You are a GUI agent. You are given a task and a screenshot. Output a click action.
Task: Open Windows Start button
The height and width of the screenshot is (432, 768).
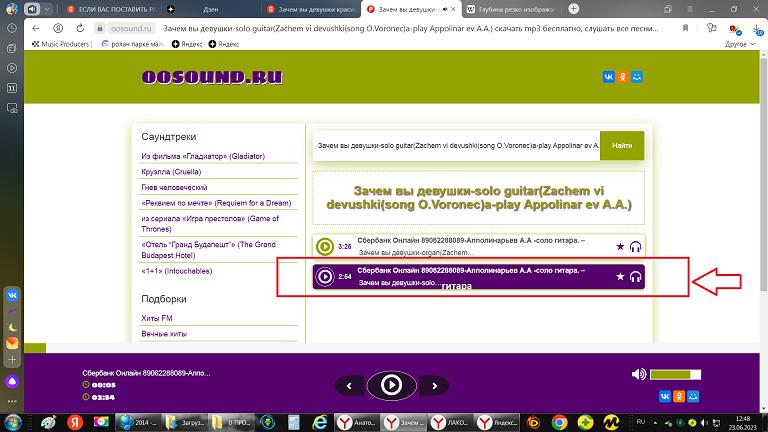12,422
